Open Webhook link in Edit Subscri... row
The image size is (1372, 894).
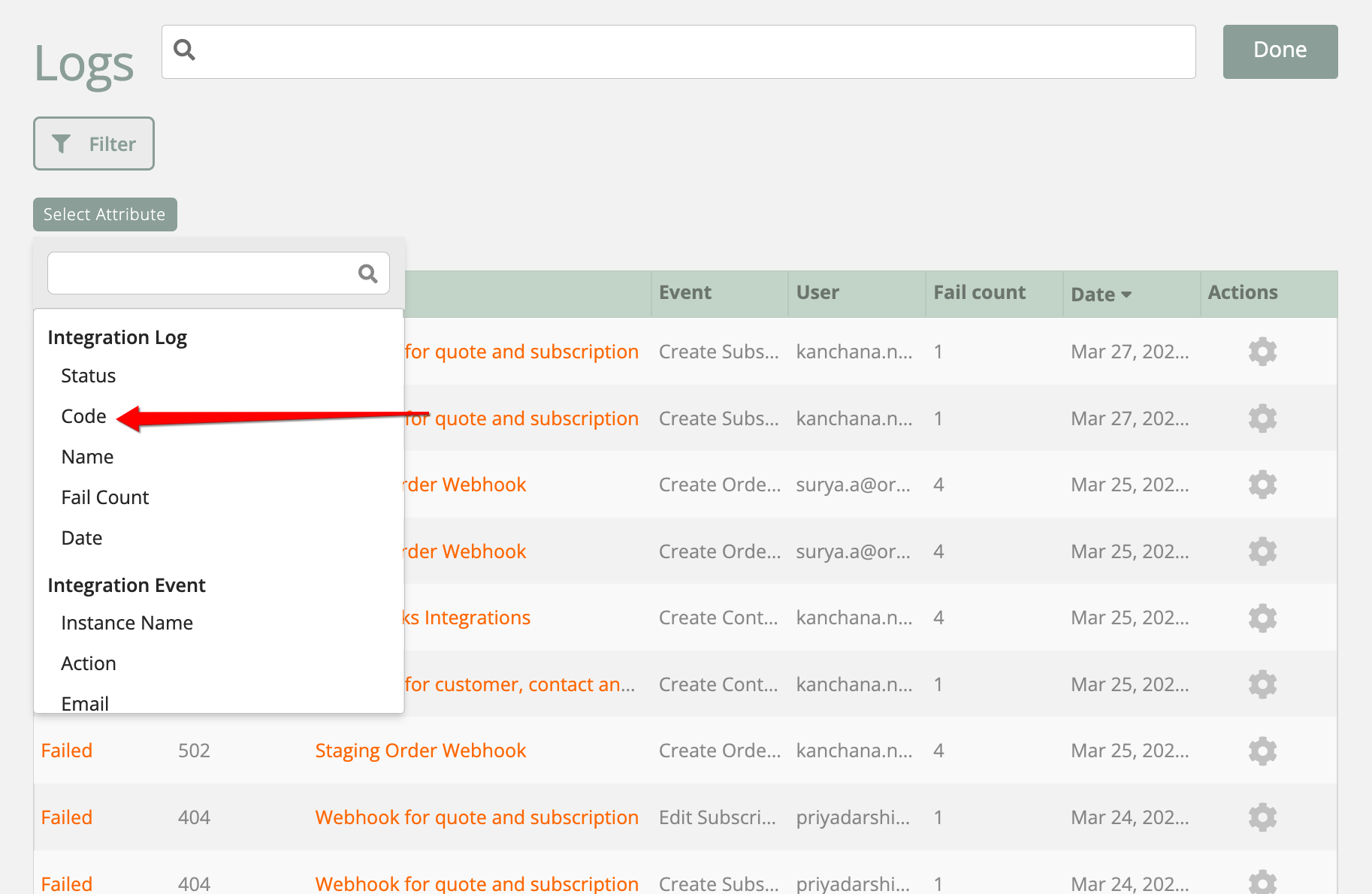(x=477, y=817)
